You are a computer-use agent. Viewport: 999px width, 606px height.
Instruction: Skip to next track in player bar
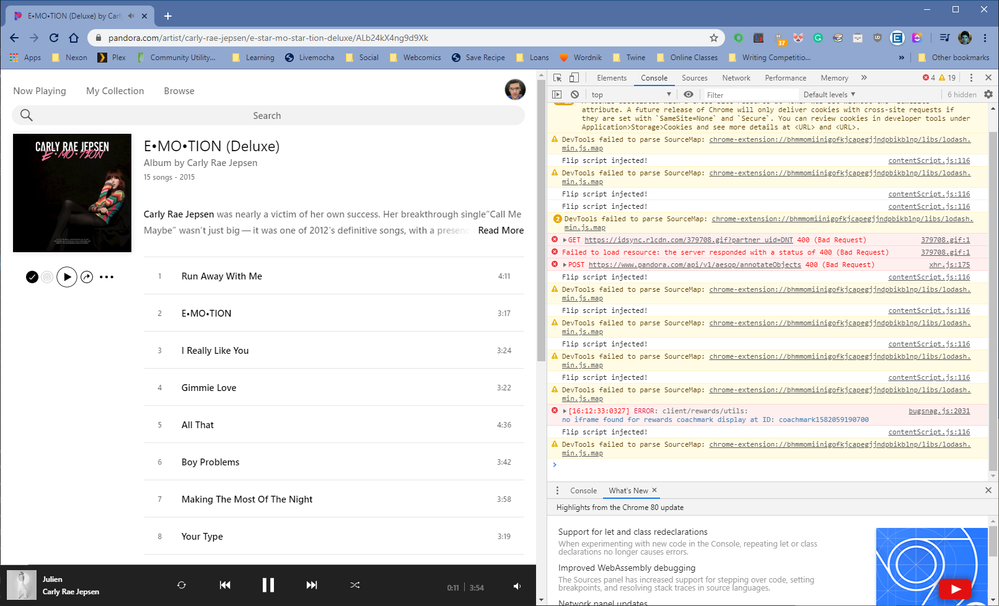coord(312,585)
